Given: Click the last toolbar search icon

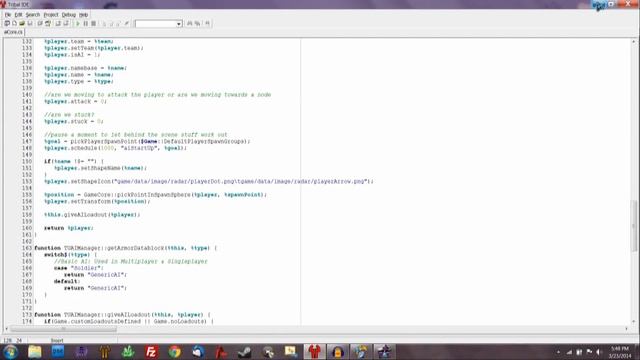Looking at the screenshot, I should coord(207,24).
